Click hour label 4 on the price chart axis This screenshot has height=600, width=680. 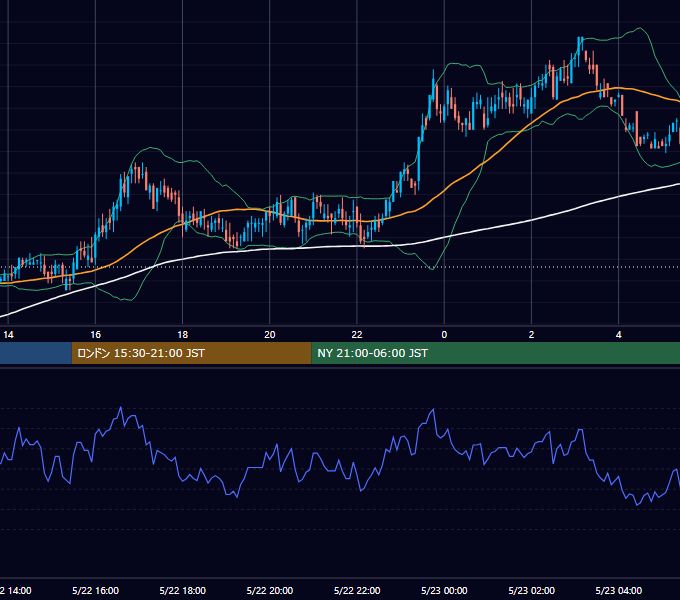[x=618, y=335]
